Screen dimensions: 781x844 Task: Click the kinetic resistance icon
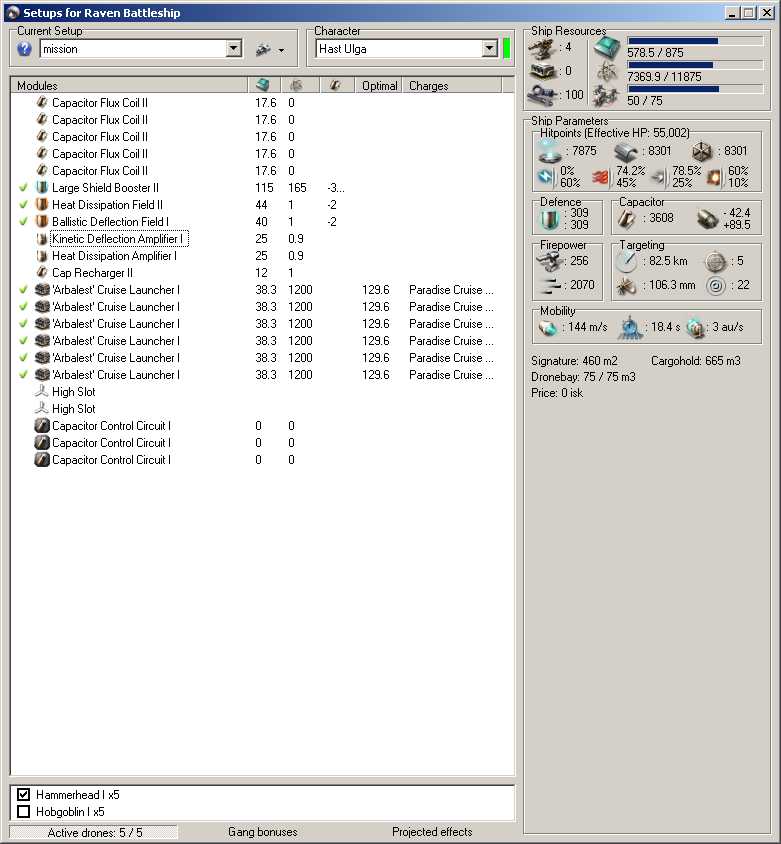tap(658, 177)
